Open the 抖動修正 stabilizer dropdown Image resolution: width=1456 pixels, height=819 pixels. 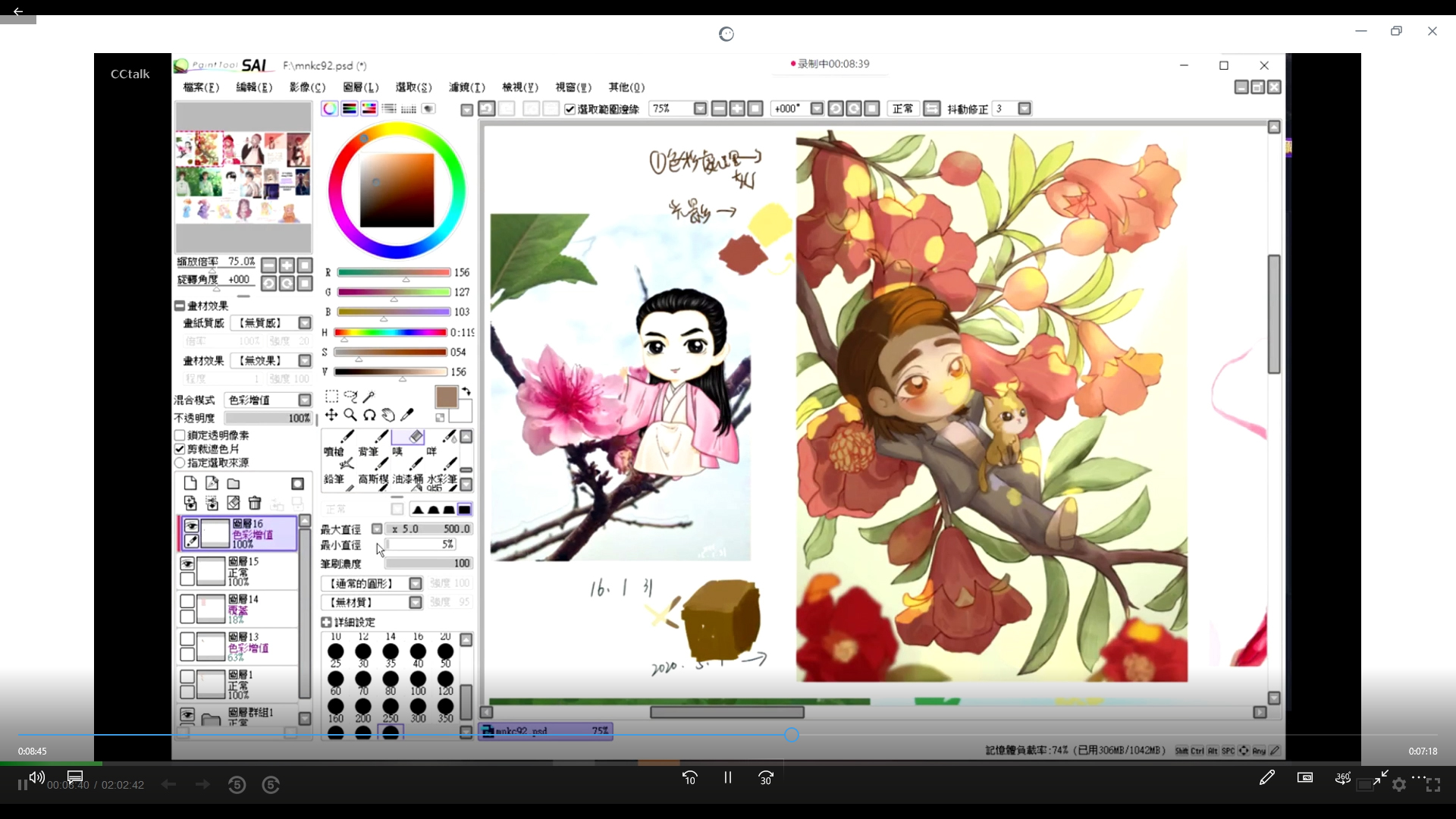(x=1025, y=109)
